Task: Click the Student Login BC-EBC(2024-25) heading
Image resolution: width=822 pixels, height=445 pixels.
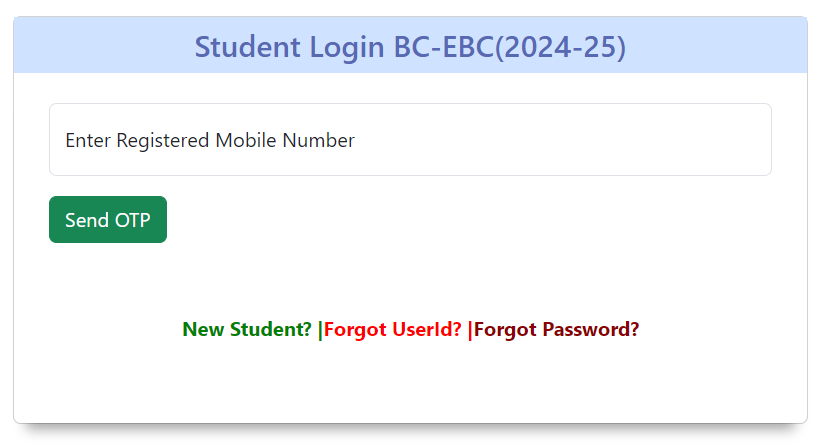Action: pos(410,46)
